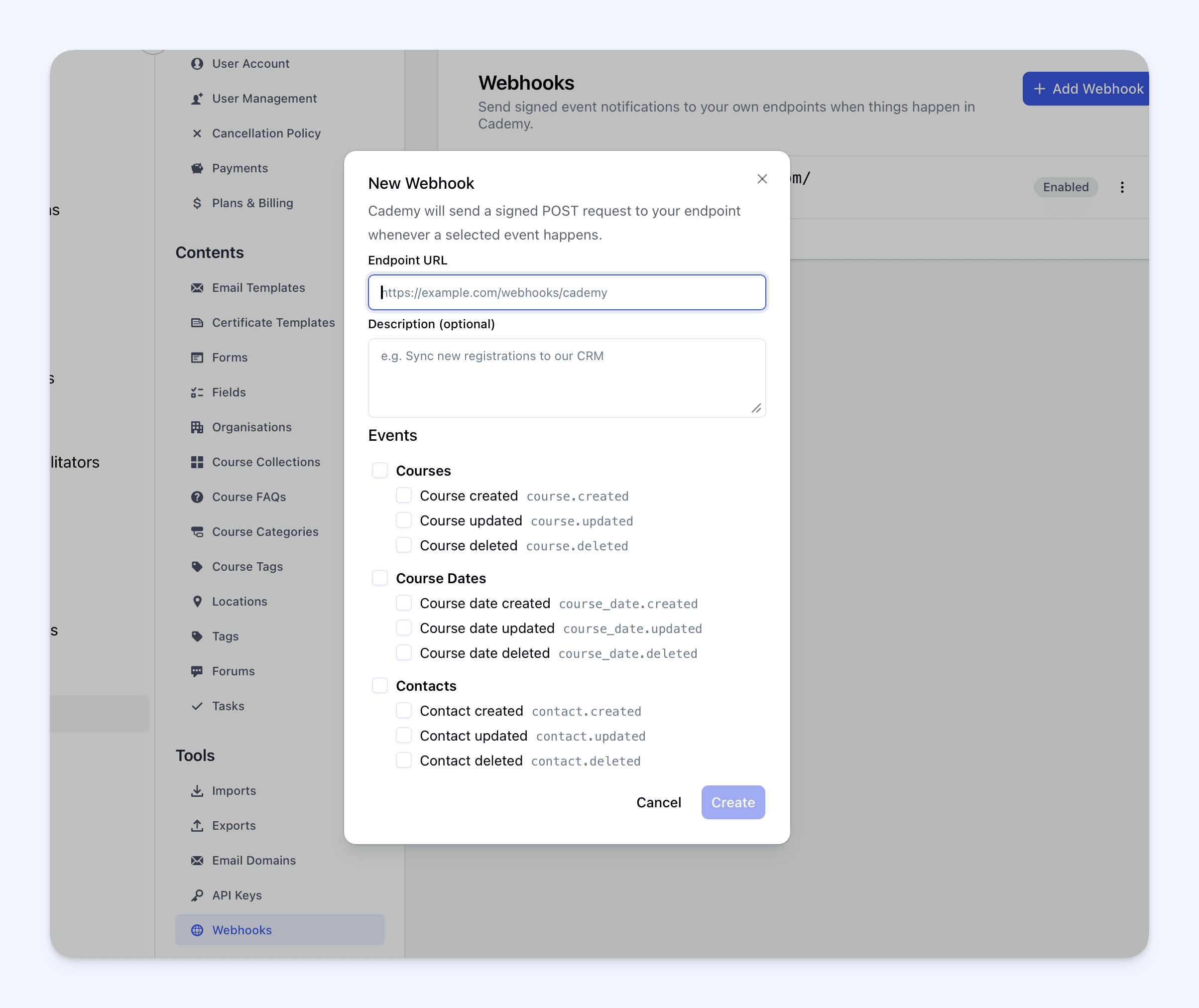Open Course Collections in sidebar

265,462
